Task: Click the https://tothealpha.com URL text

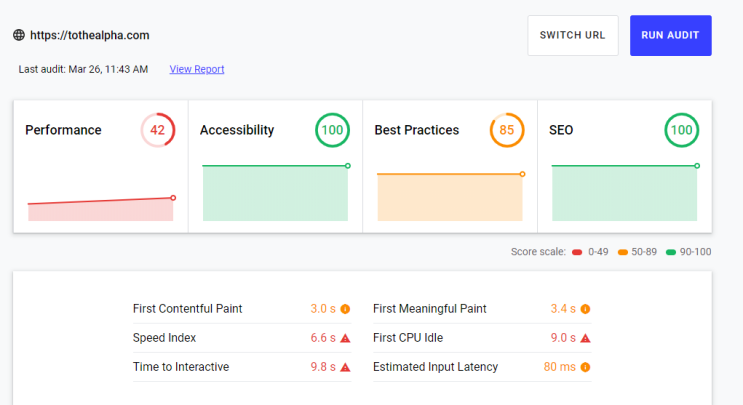Action: [x=90, y=35]
